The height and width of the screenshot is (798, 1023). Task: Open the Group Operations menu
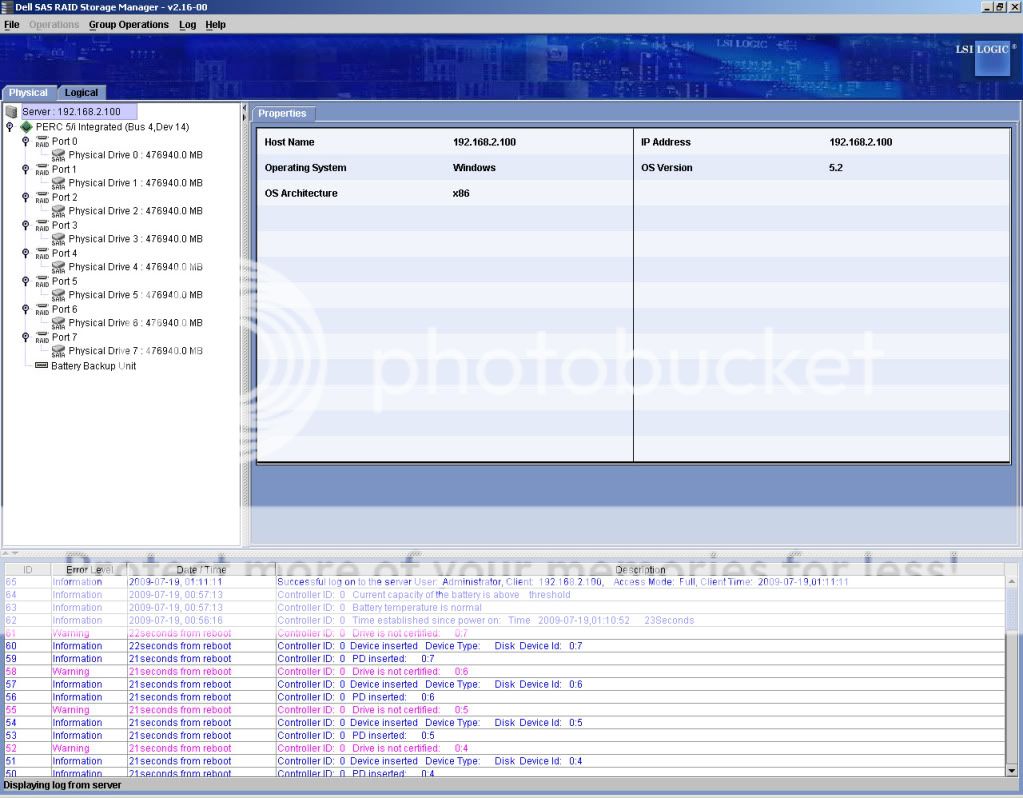tap(129, 24)
